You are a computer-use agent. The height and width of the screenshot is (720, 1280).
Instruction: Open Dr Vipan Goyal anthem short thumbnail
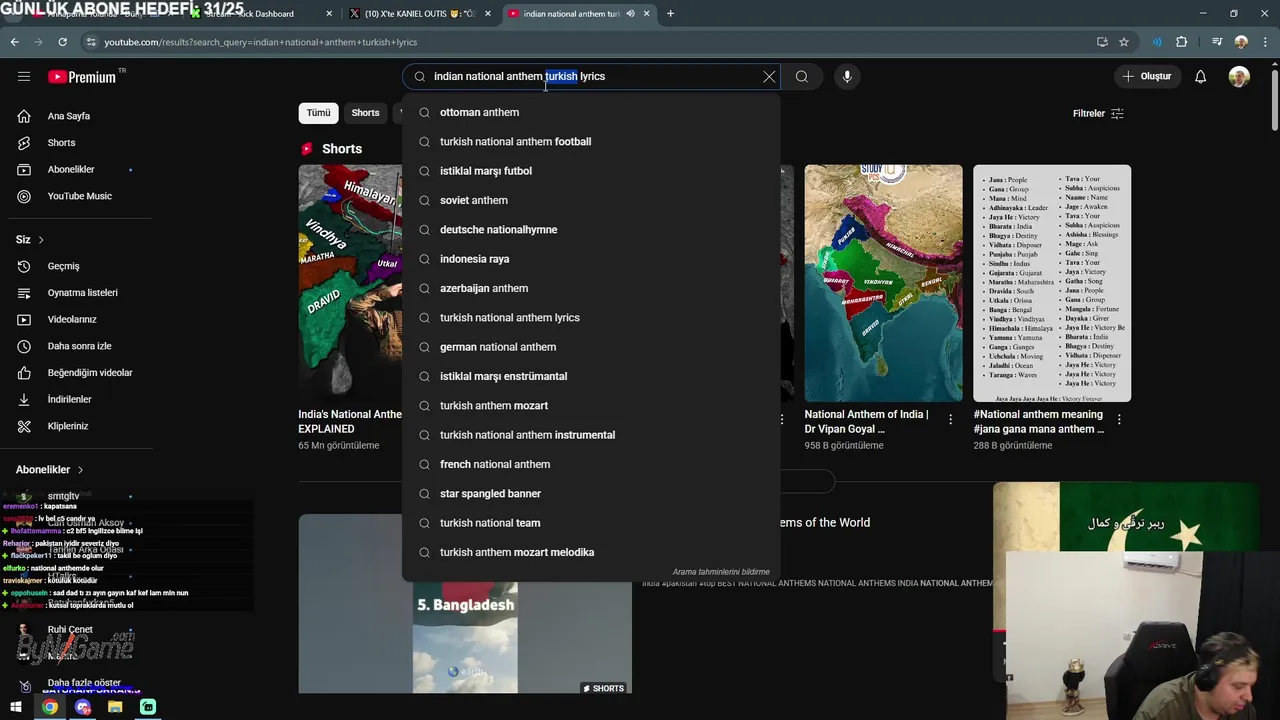click(x=883, y=283)
